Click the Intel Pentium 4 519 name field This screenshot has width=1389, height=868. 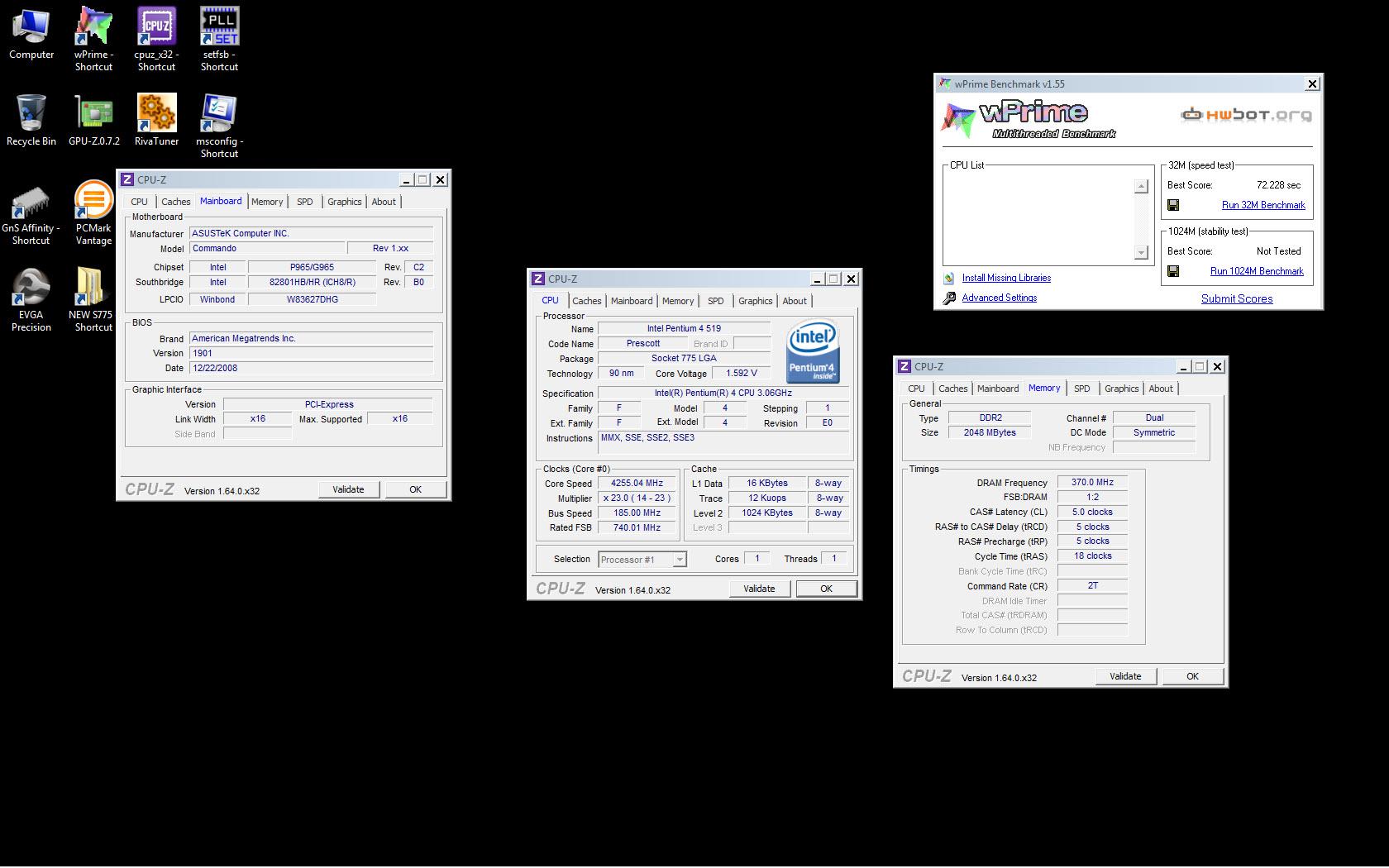point(684,329)
